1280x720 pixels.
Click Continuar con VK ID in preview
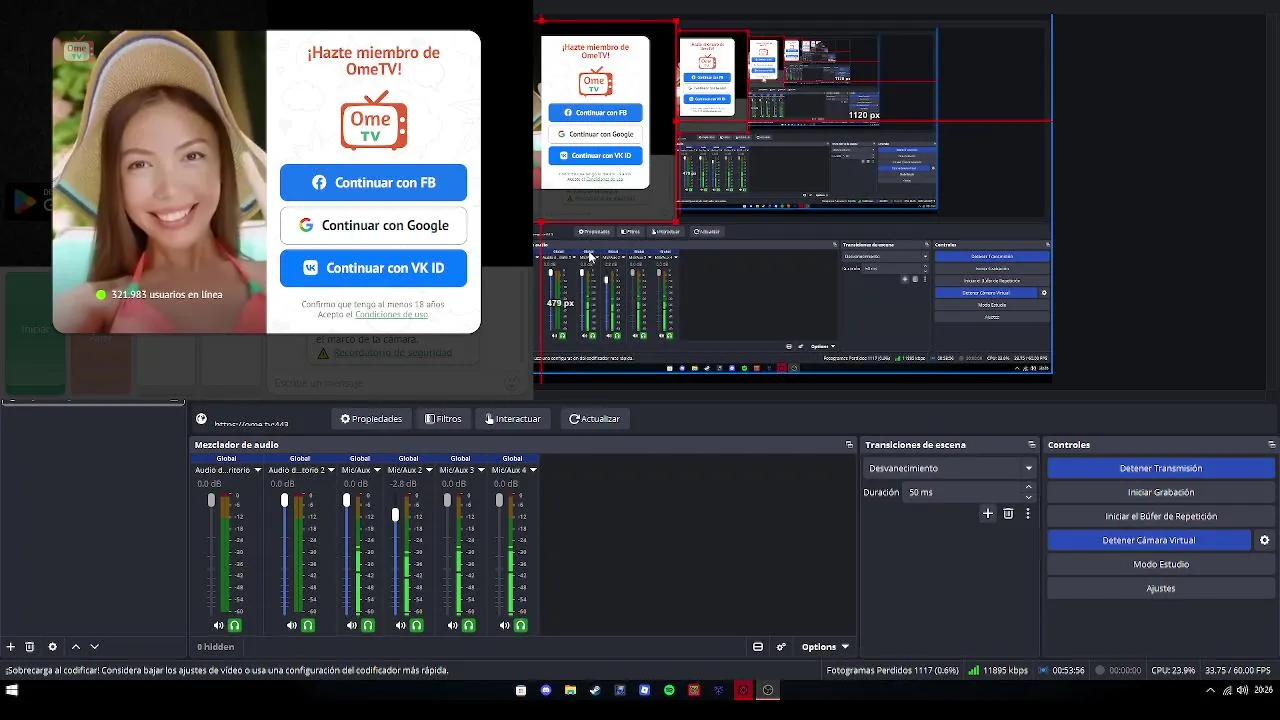coord(373,268)
